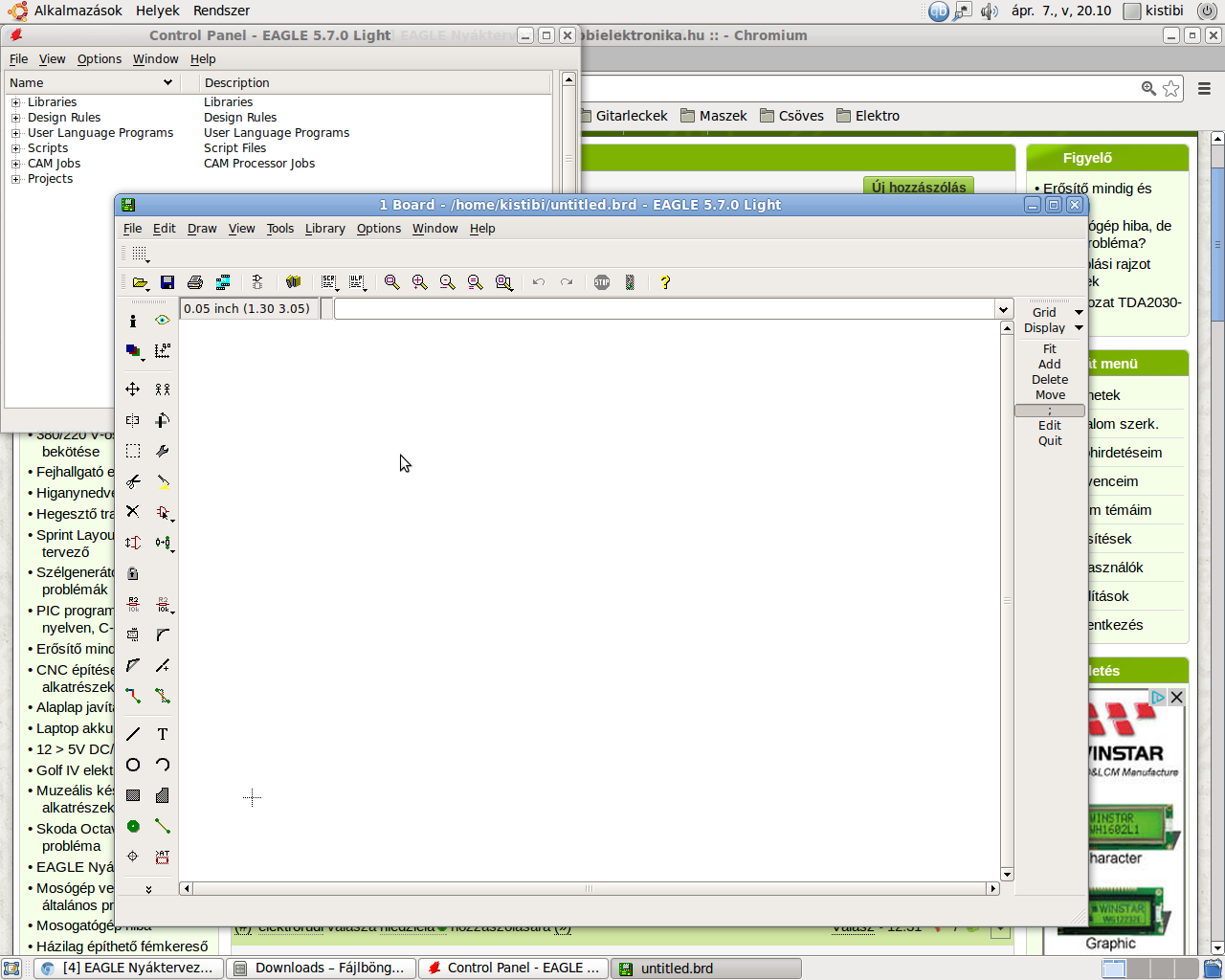Screen dimensions: 1225x980
Task: Click the Redo arrow icon
Action: pyautogui.click(x=567, y=282)
